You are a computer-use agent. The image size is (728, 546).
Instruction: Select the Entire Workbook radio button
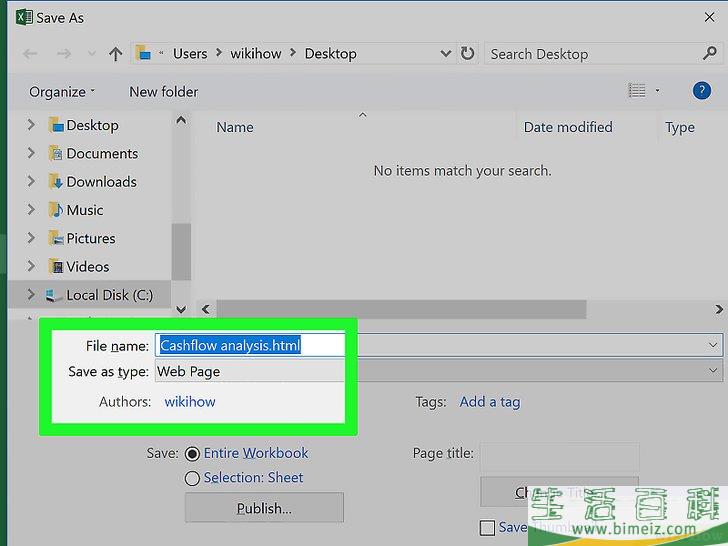(192, 454)
